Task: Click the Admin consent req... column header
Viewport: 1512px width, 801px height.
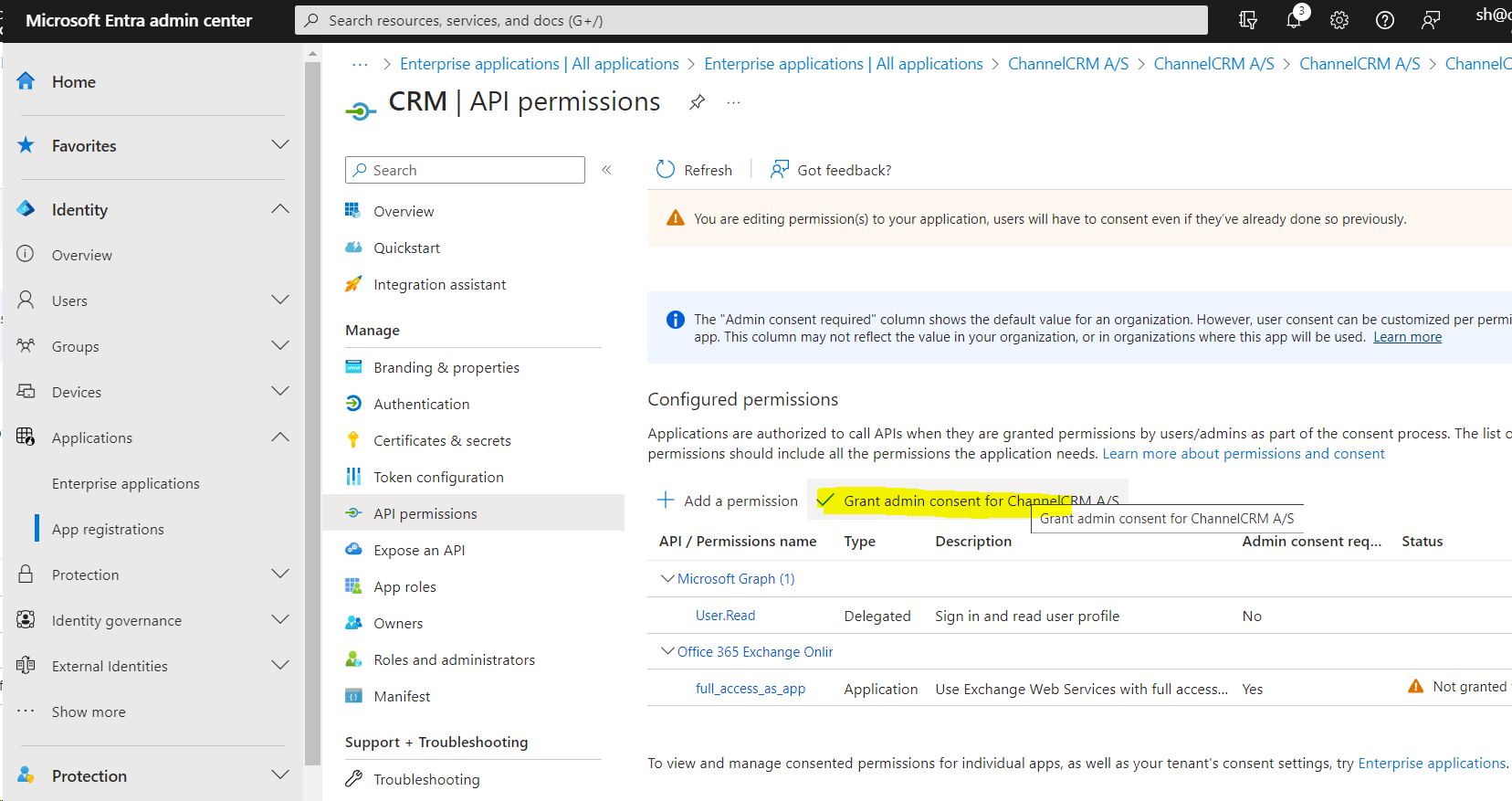Action: (x=1312, y=542)
